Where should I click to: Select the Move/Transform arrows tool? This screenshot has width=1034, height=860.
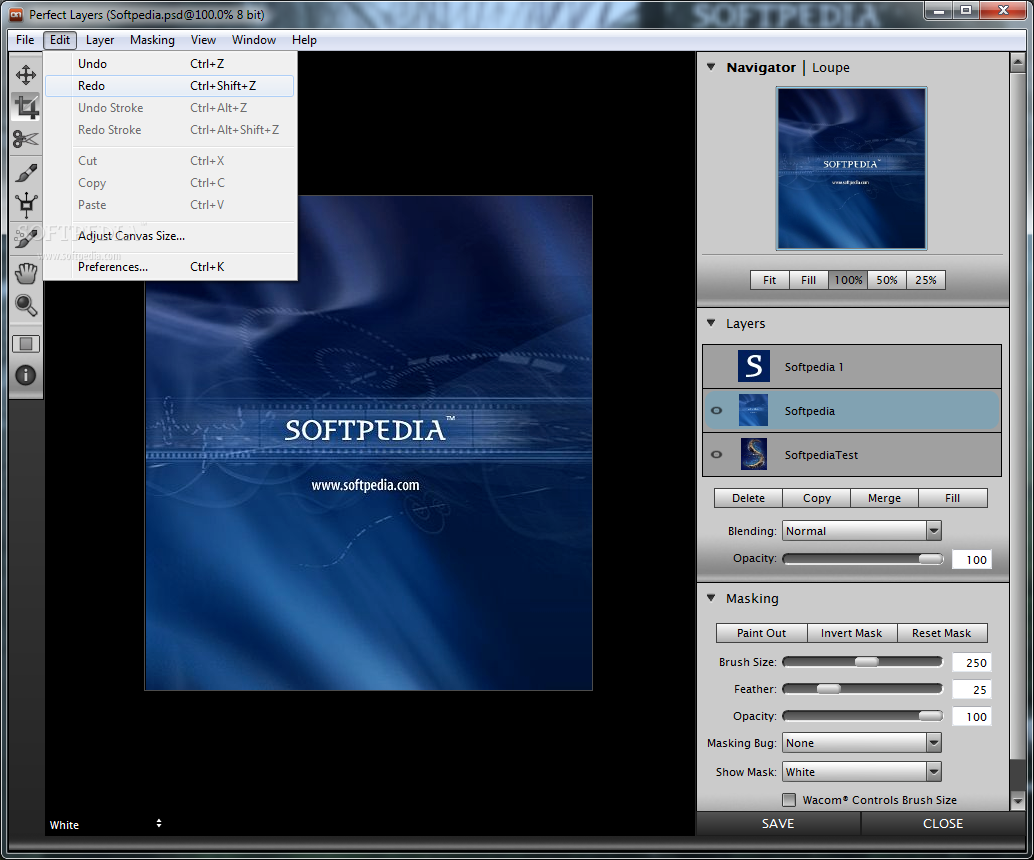tap(26, 75)
